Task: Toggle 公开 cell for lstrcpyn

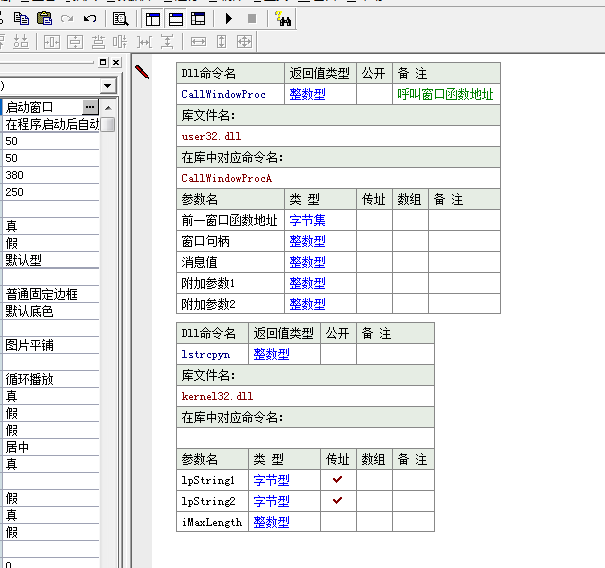Action: pyautogui.click(x=338, y=354)
